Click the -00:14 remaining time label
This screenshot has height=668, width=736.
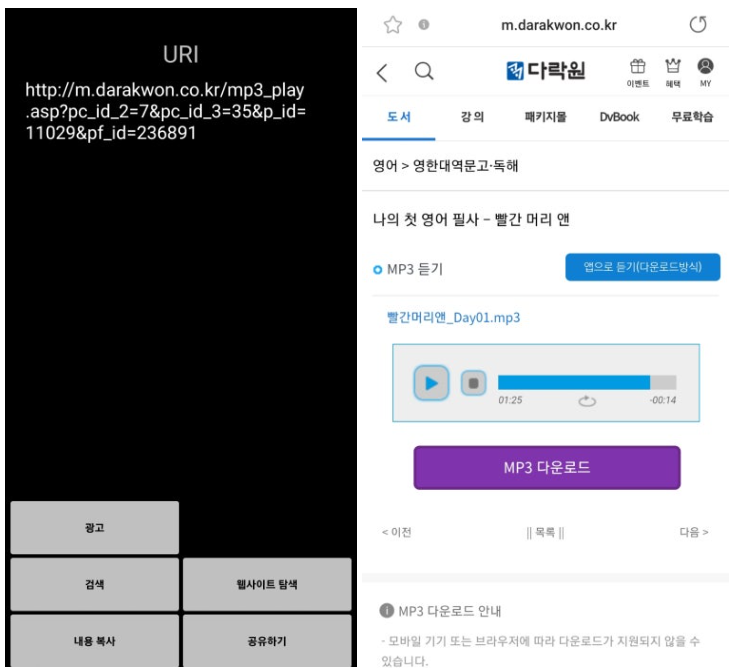[663, 400]
